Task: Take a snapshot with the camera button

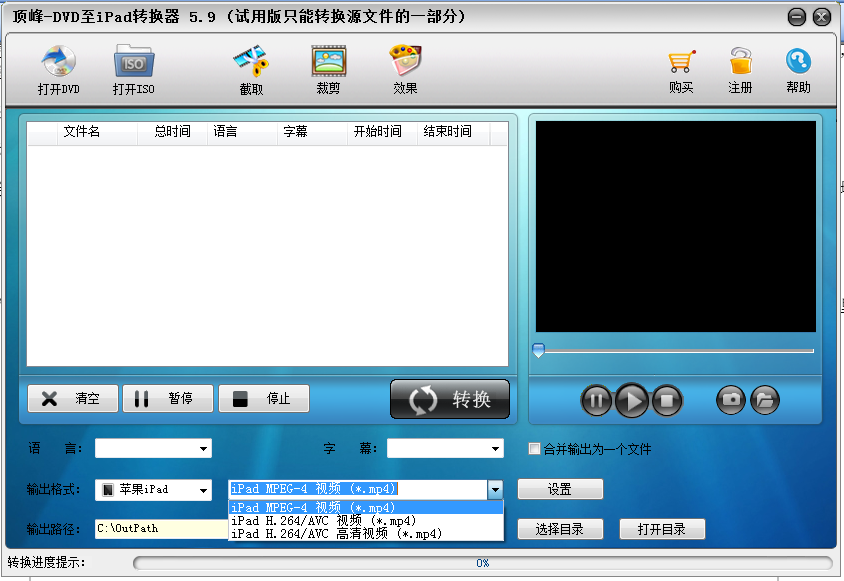Action: point(730,400)
